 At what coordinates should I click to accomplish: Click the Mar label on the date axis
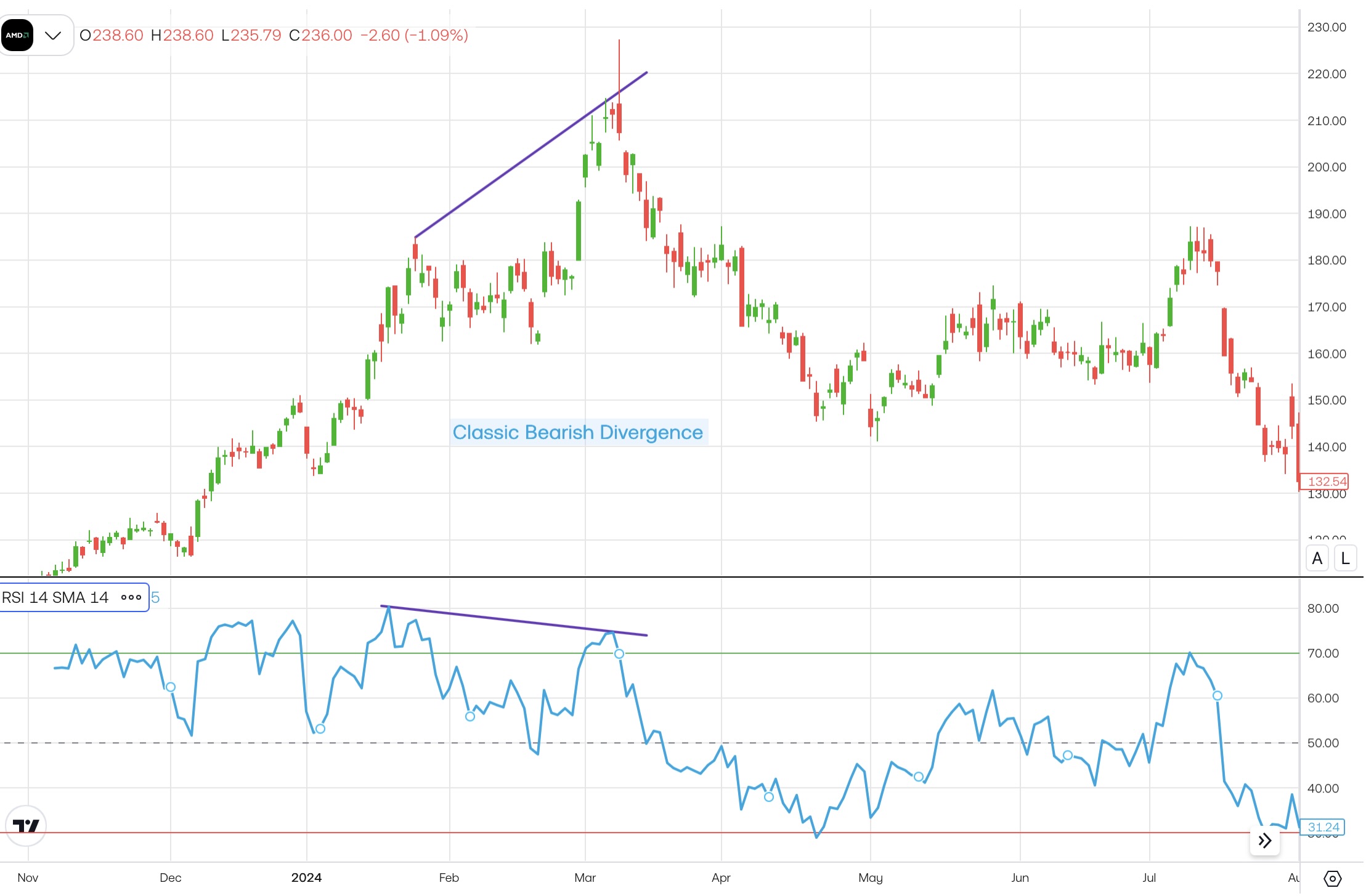point(585,878)
